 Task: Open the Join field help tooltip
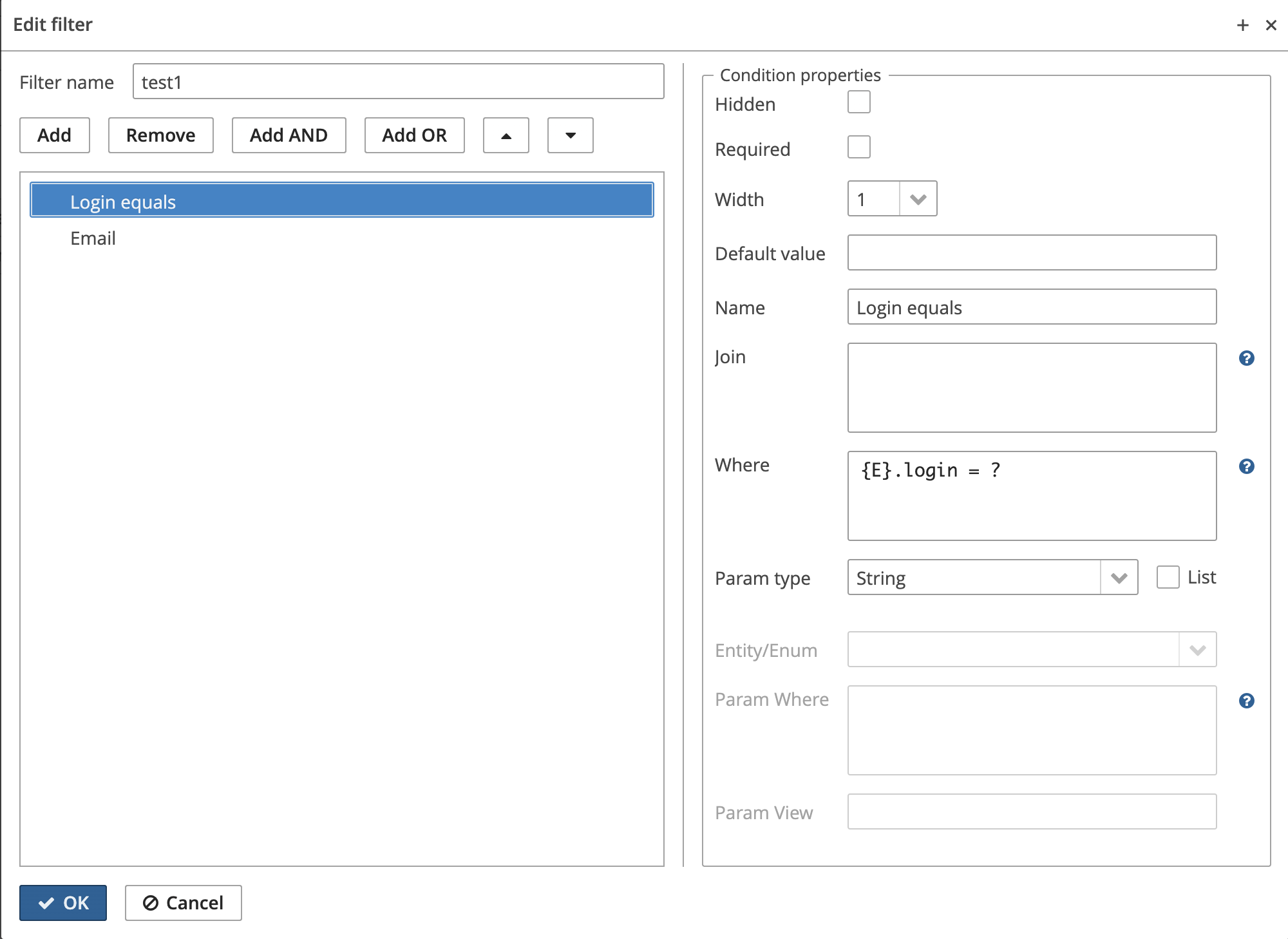1247,358
